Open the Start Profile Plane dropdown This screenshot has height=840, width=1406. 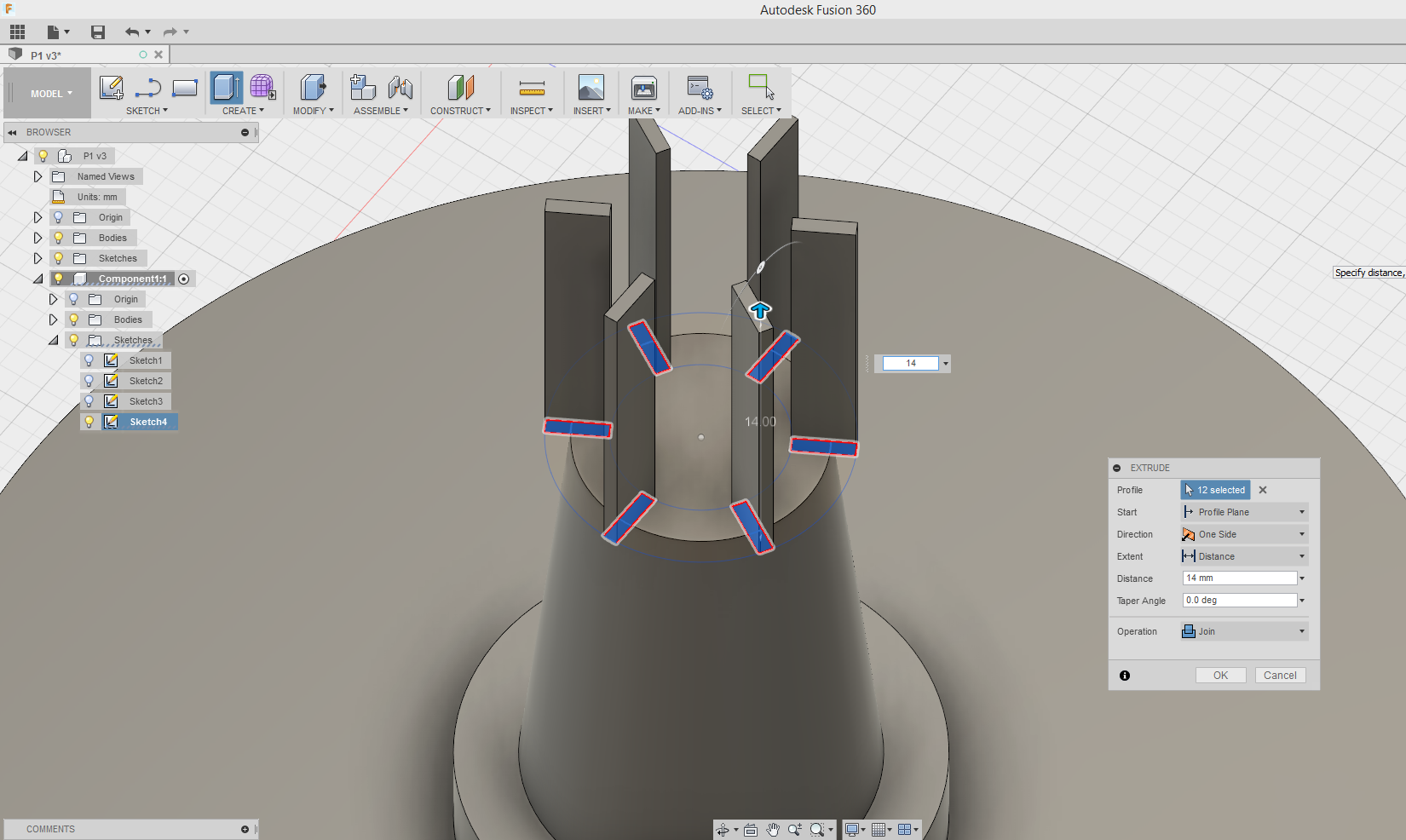pyautogui.click(x=1244, y=512)
